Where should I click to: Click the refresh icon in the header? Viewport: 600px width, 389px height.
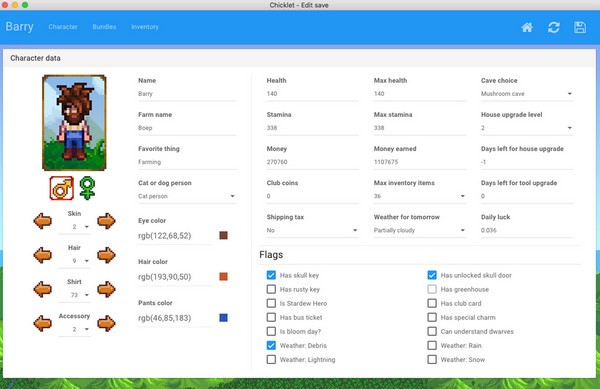click(x=554, y=27)
